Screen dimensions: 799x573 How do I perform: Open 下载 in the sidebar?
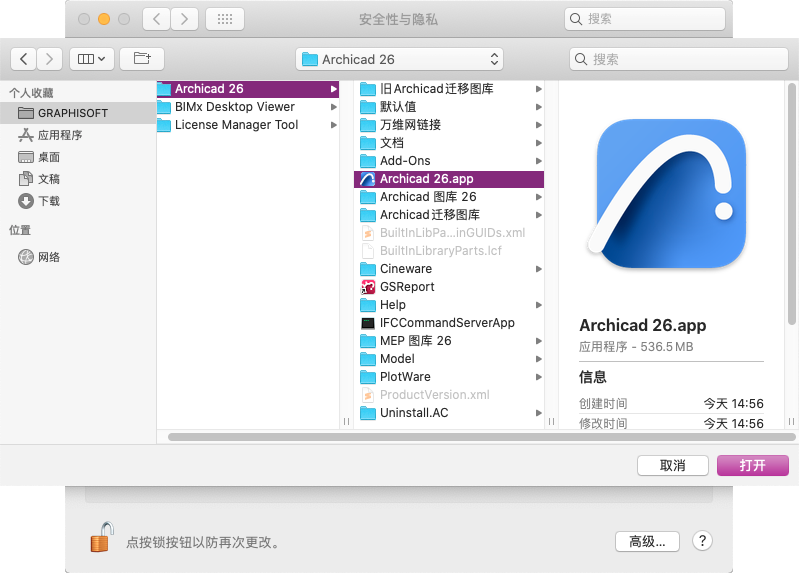click(x=78, y=201)
